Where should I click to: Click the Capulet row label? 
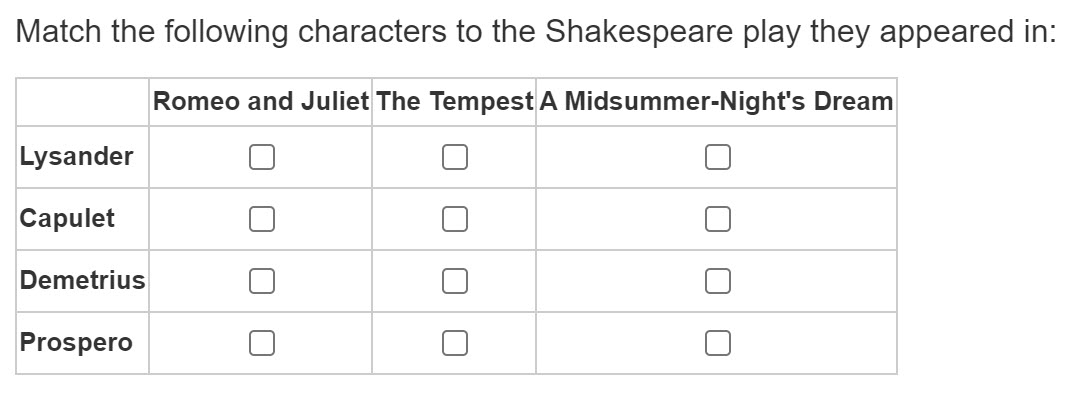click(x=68, y=219)
